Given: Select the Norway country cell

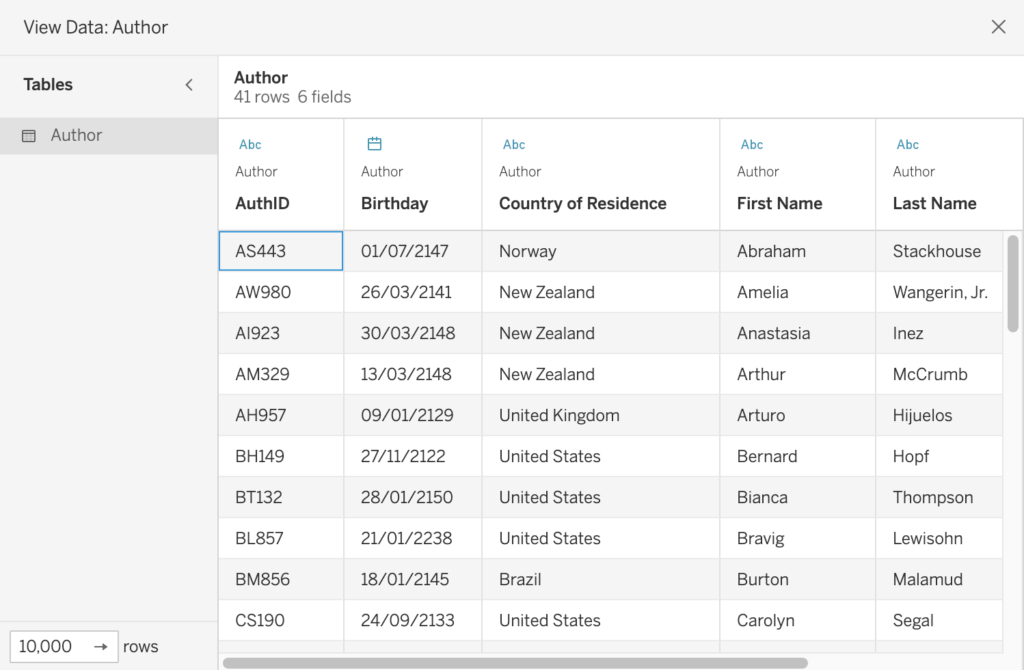Looking at the screenshot, I should 528,251.
